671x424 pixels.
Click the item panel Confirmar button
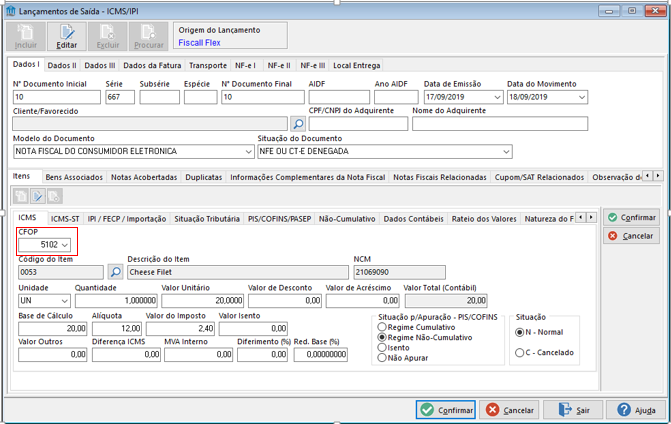point(632,218)
